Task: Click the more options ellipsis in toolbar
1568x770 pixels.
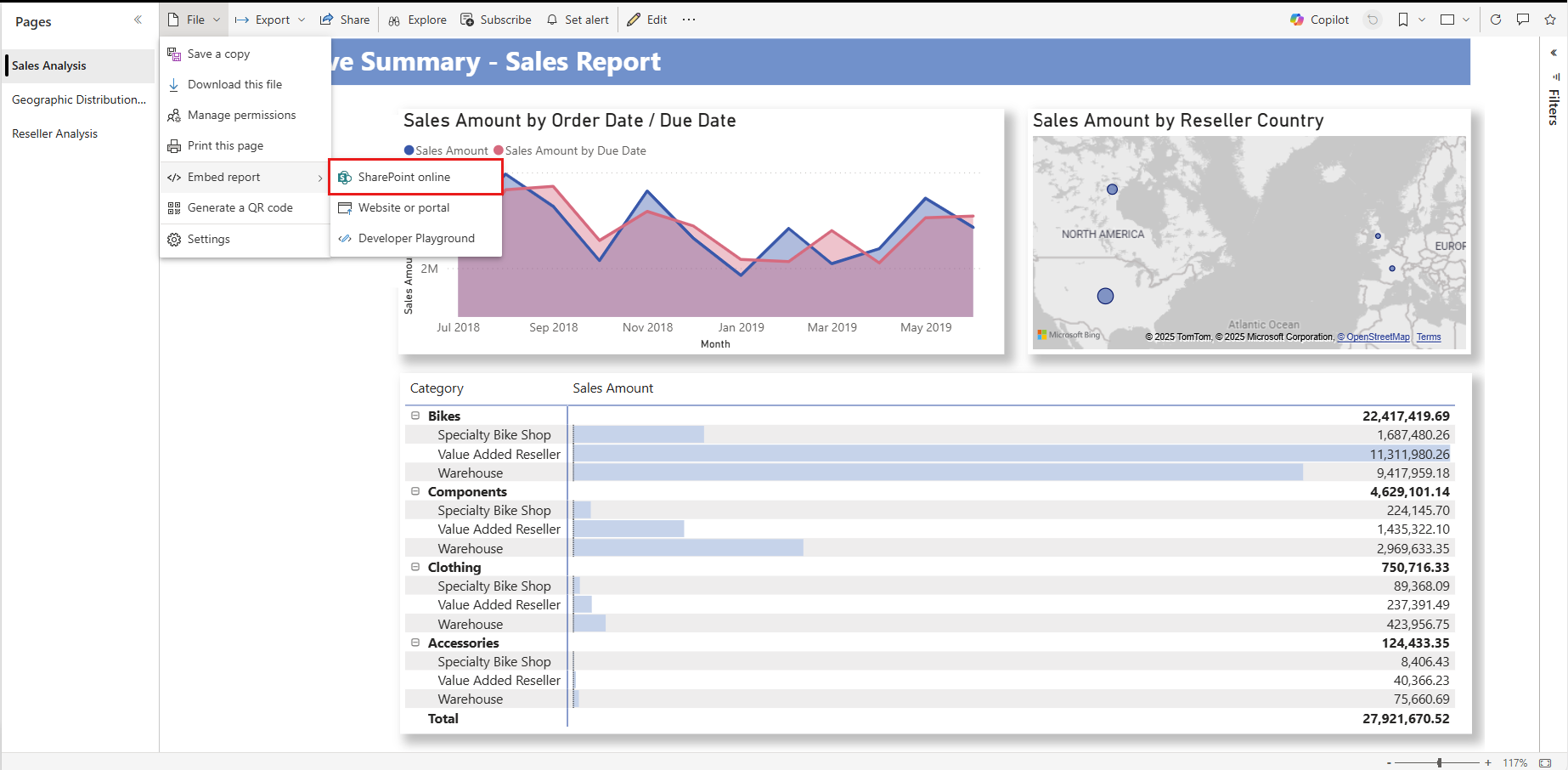Action: pyautogui.click(x=688, y=19)
